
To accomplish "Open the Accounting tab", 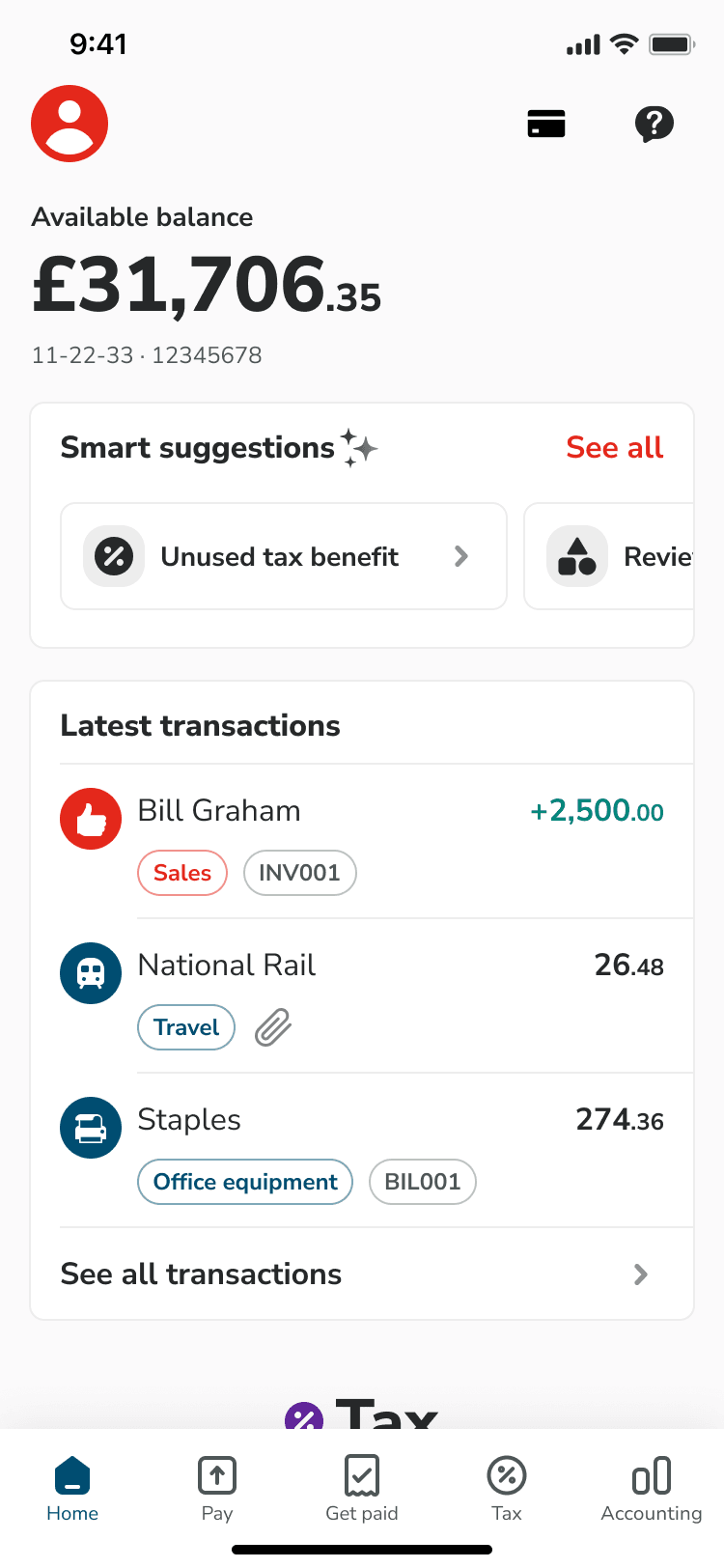I will [652, 1489].
